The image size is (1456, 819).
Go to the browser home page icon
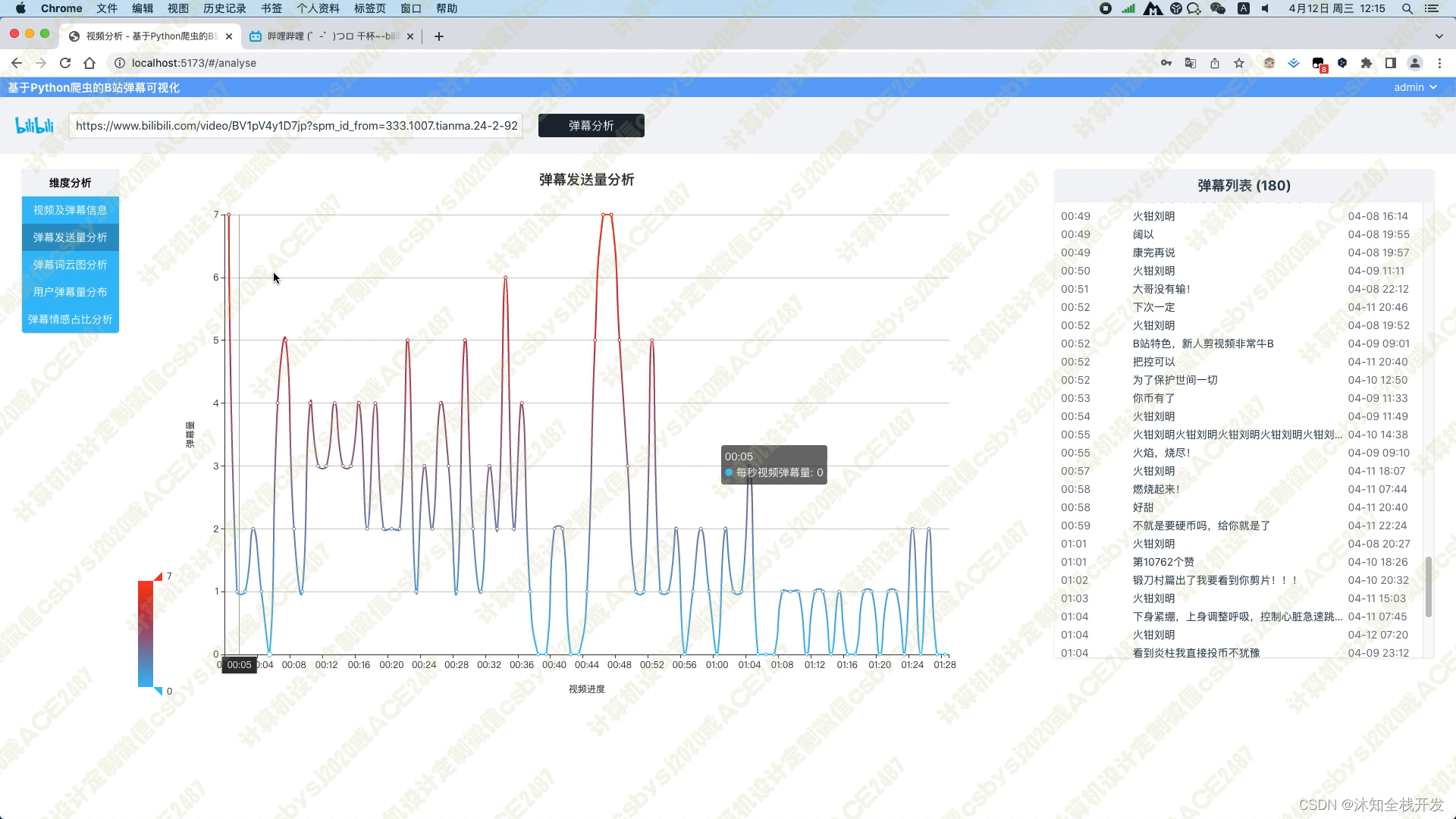89,63
